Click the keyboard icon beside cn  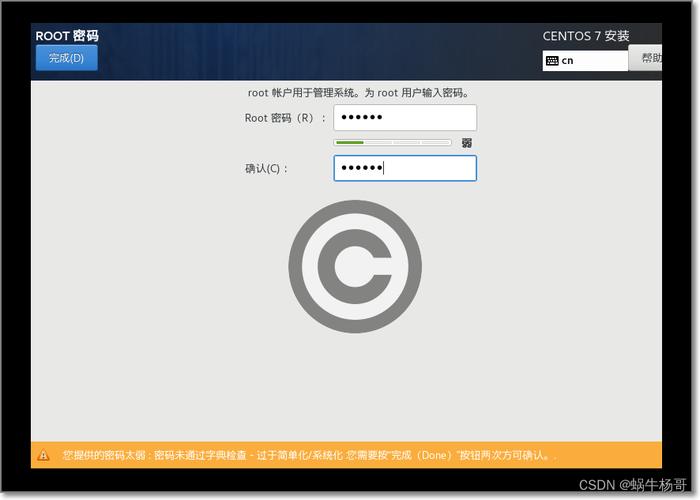[x=552, y=61]
